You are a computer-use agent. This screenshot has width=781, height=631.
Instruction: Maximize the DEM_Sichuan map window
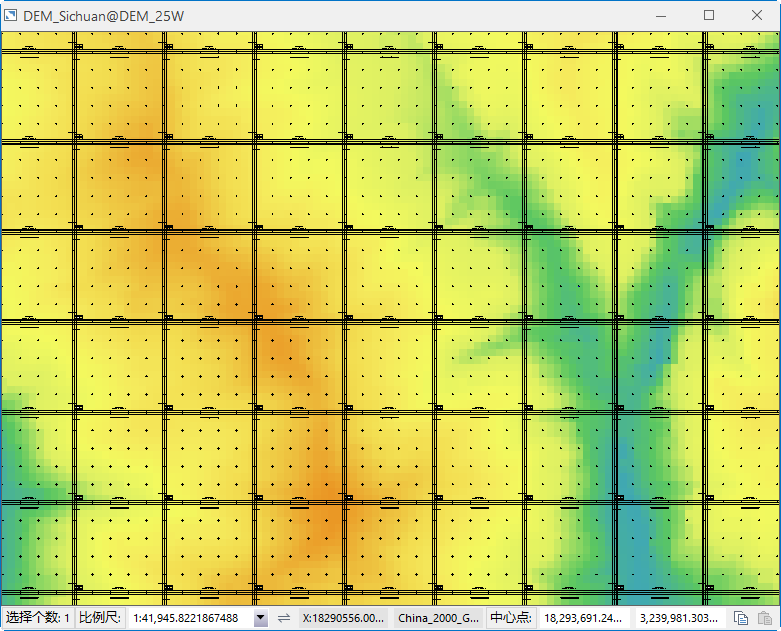[x=709, y=16]
